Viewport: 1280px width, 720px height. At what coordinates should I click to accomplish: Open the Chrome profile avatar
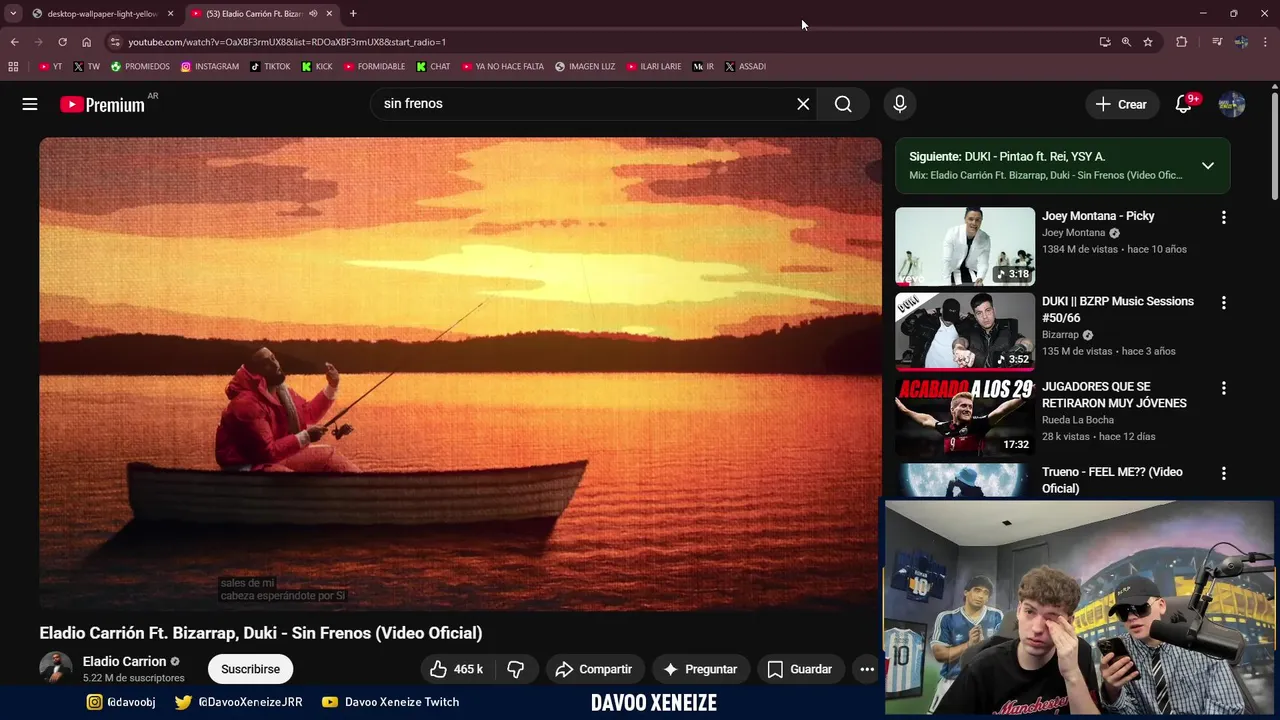[1241, 42]
